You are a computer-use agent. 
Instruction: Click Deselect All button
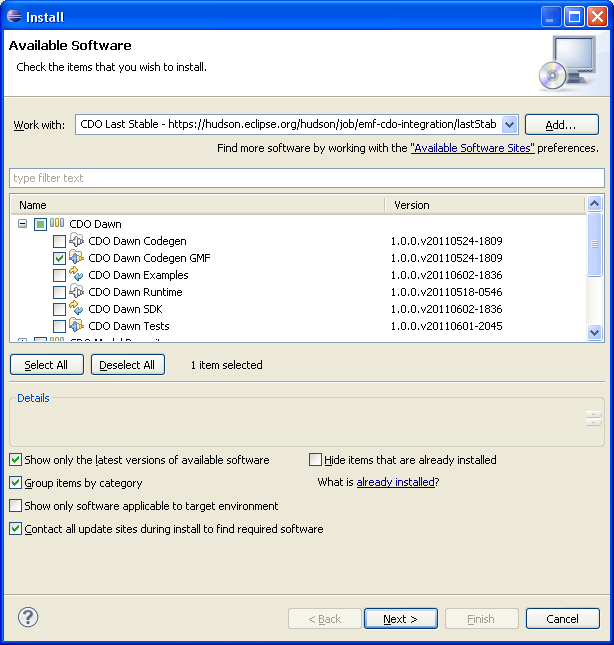pos(128,365)
